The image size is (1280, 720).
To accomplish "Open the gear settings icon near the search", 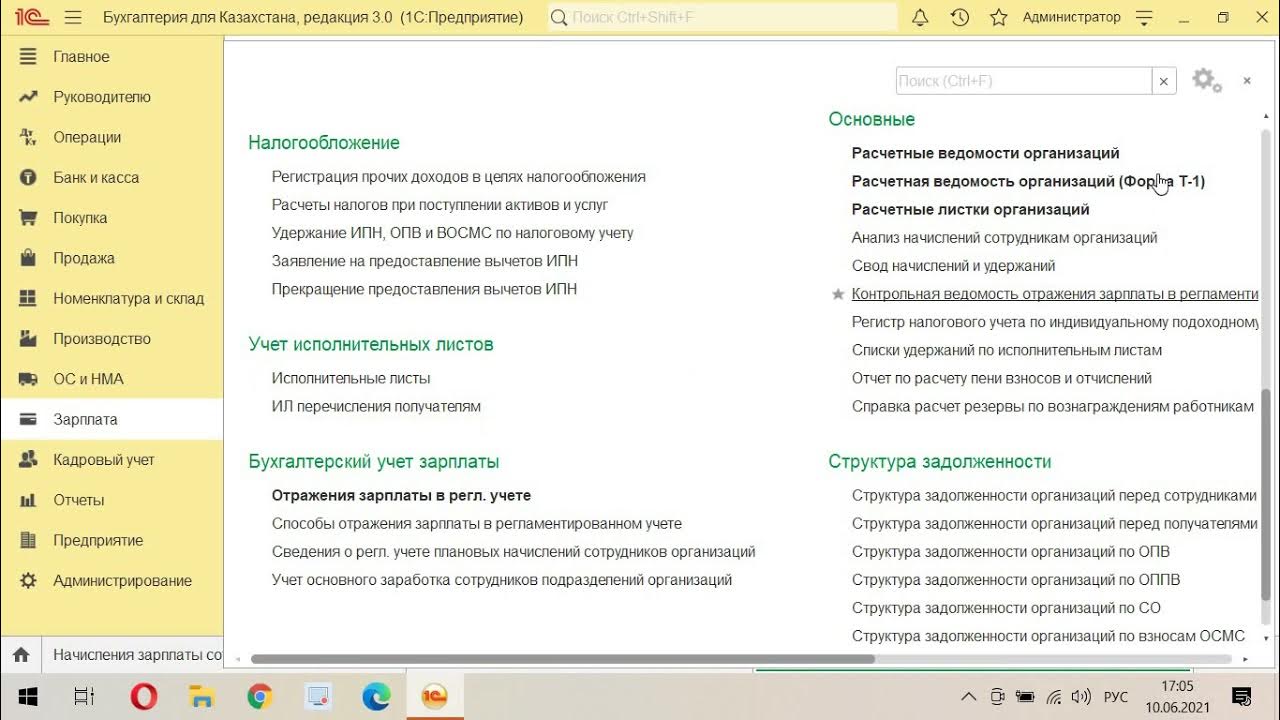I will click(1207, 81).
